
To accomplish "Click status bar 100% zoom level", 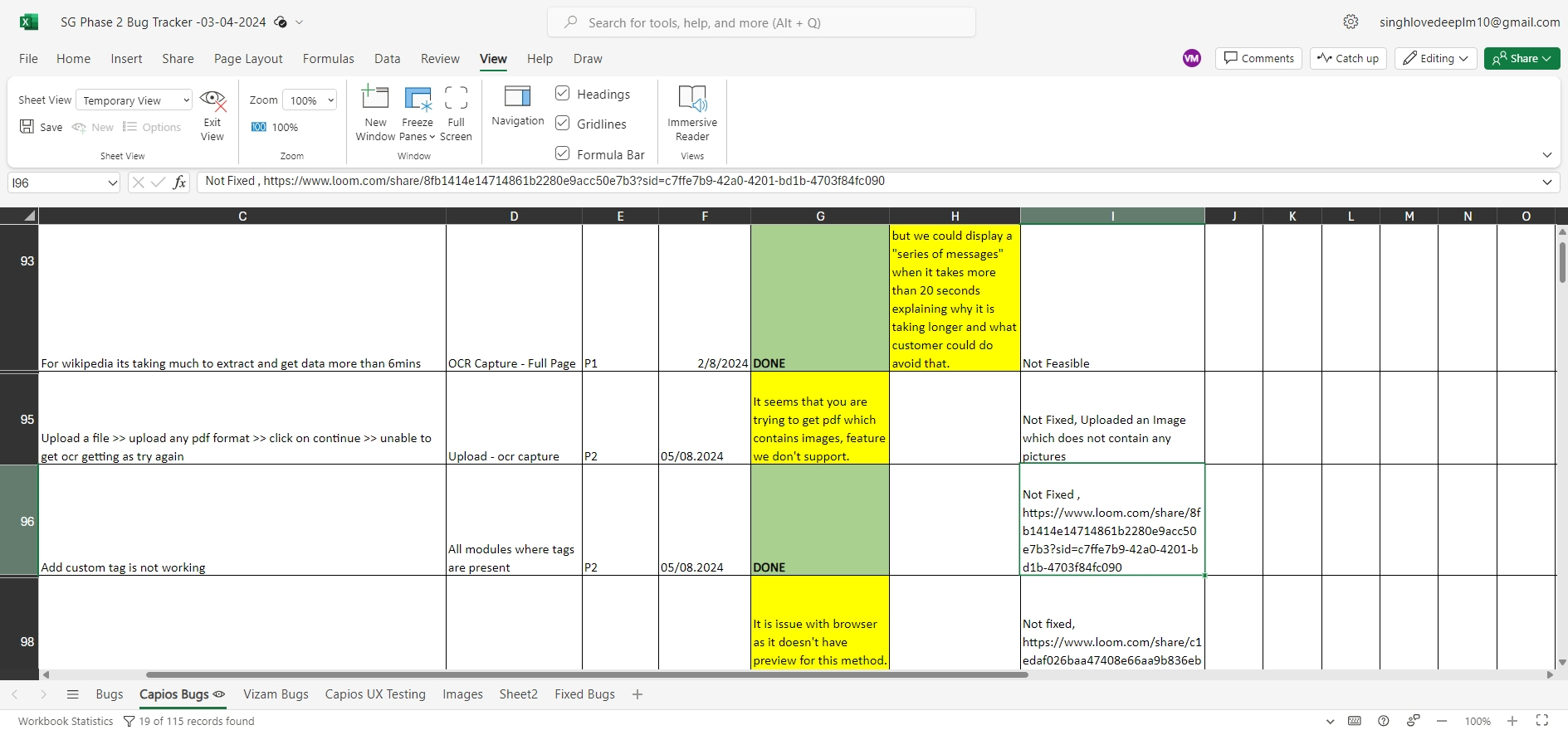I will tap(1478, 721).
